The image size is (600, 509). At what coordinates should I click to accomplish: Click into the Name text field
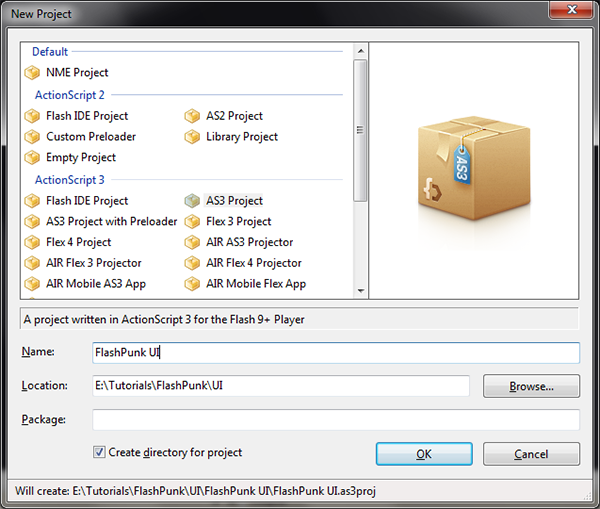pos(335,353)
